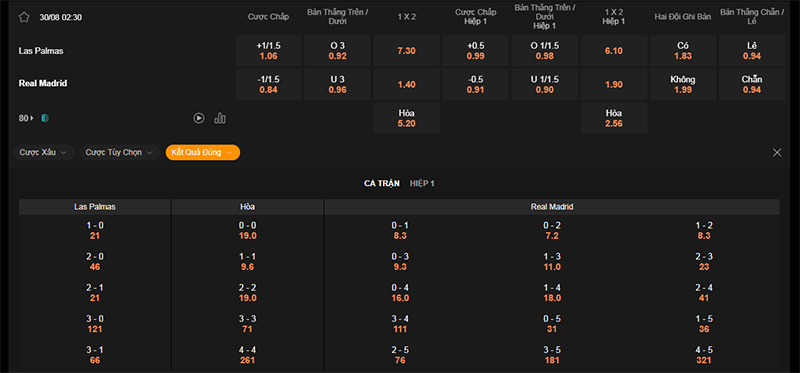
Task: Close the correct score panel X icon
Action: click(777, 153)
